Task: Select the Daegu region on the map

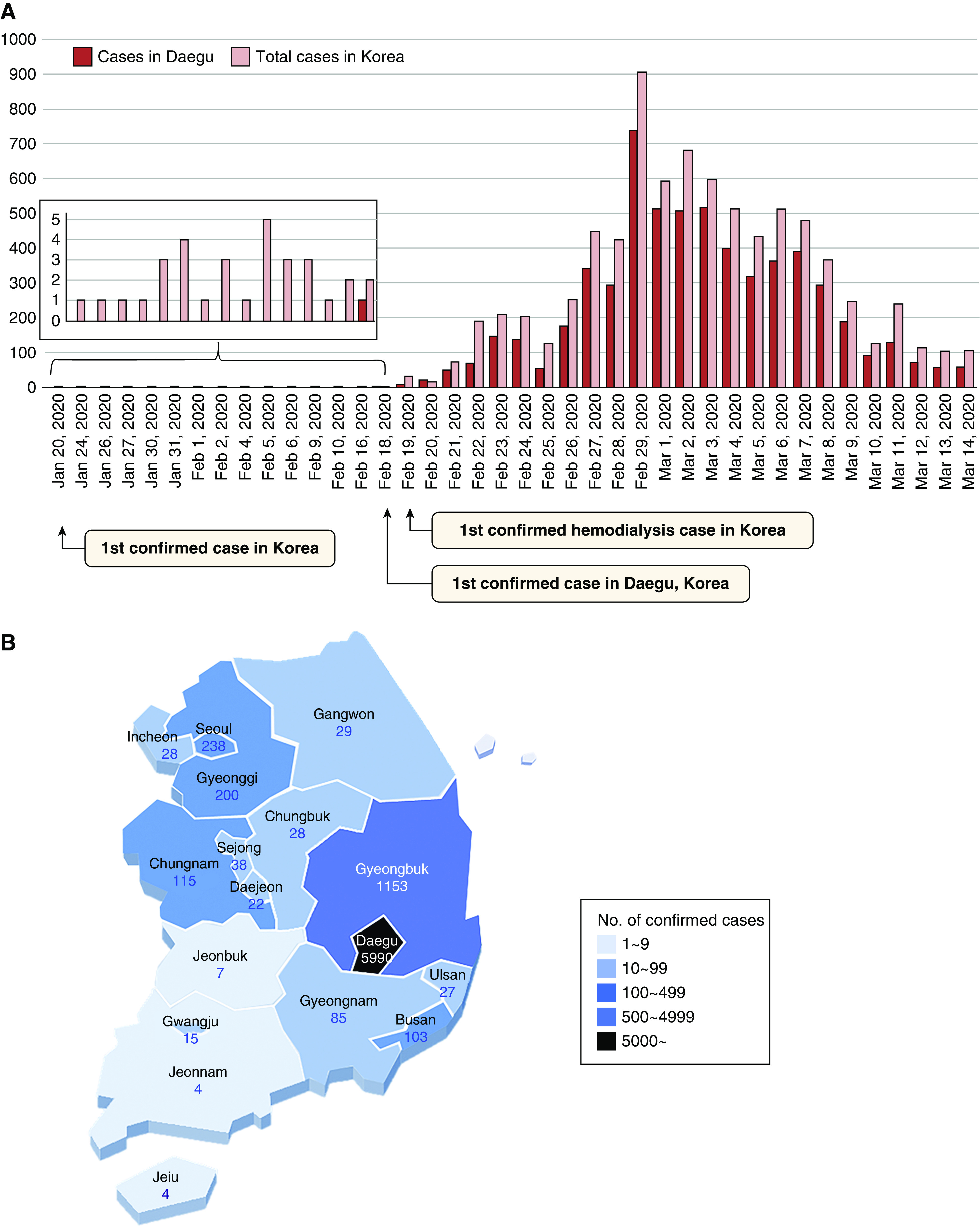Action: [x=377, y=946]
